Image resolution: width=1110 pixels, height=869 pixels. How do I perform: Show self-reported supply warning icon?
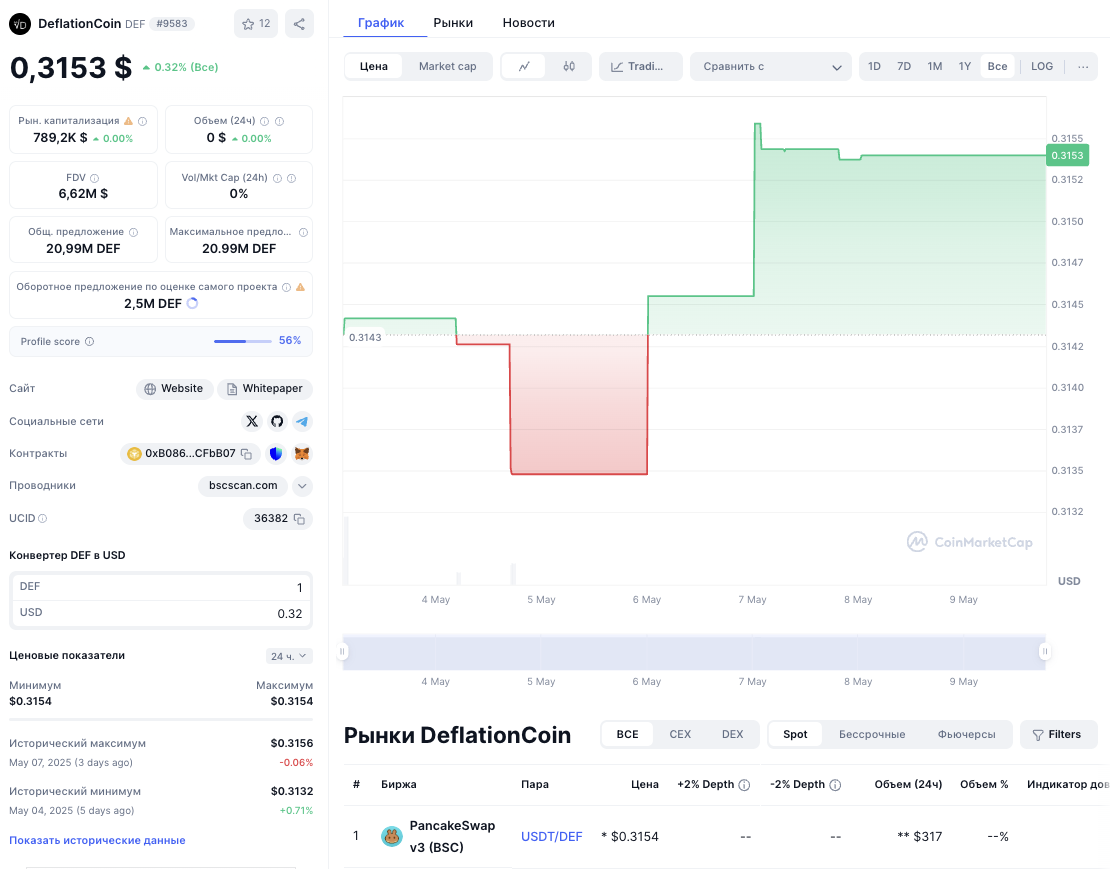point(300,287)
